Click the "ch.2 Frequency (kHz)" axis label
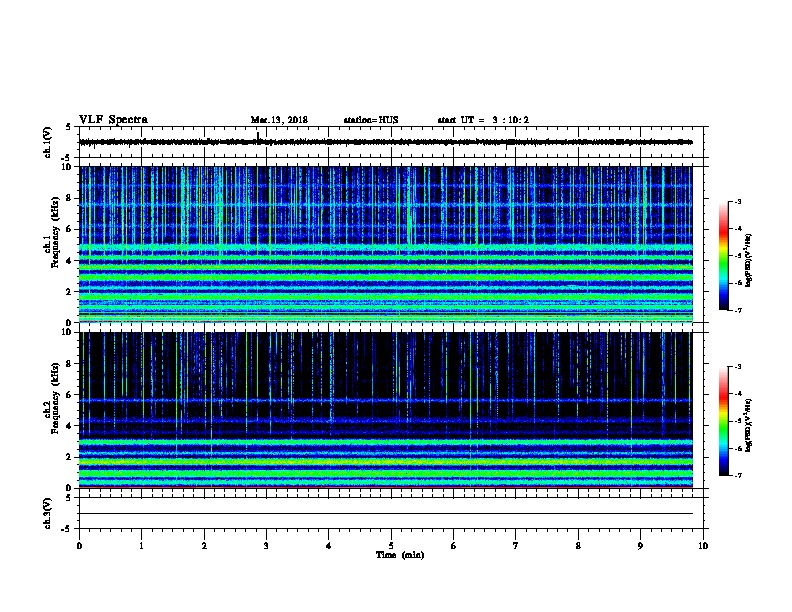The image size is (792, 612). (x=52, y=398)
